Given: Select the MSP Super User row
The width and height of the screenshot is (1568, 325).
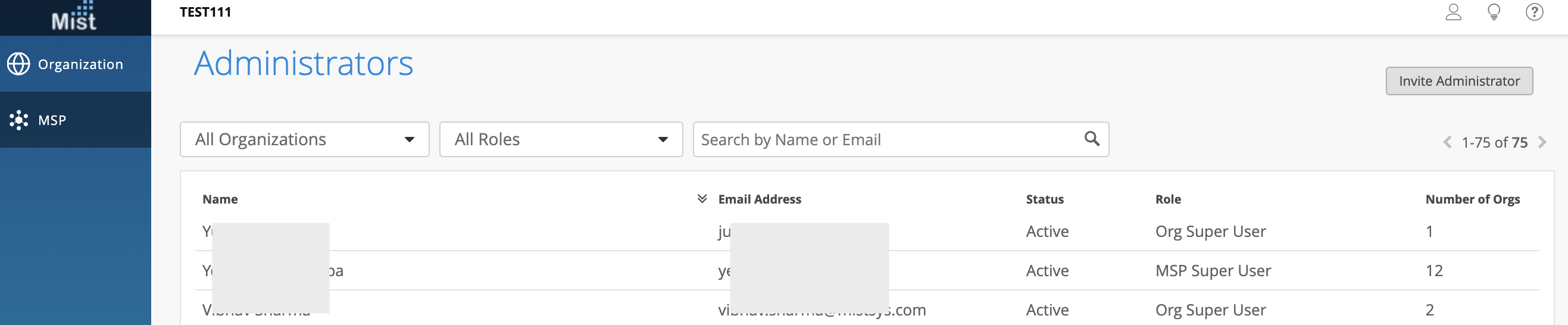Looking at the screenshot, I should click(1213, 270).
